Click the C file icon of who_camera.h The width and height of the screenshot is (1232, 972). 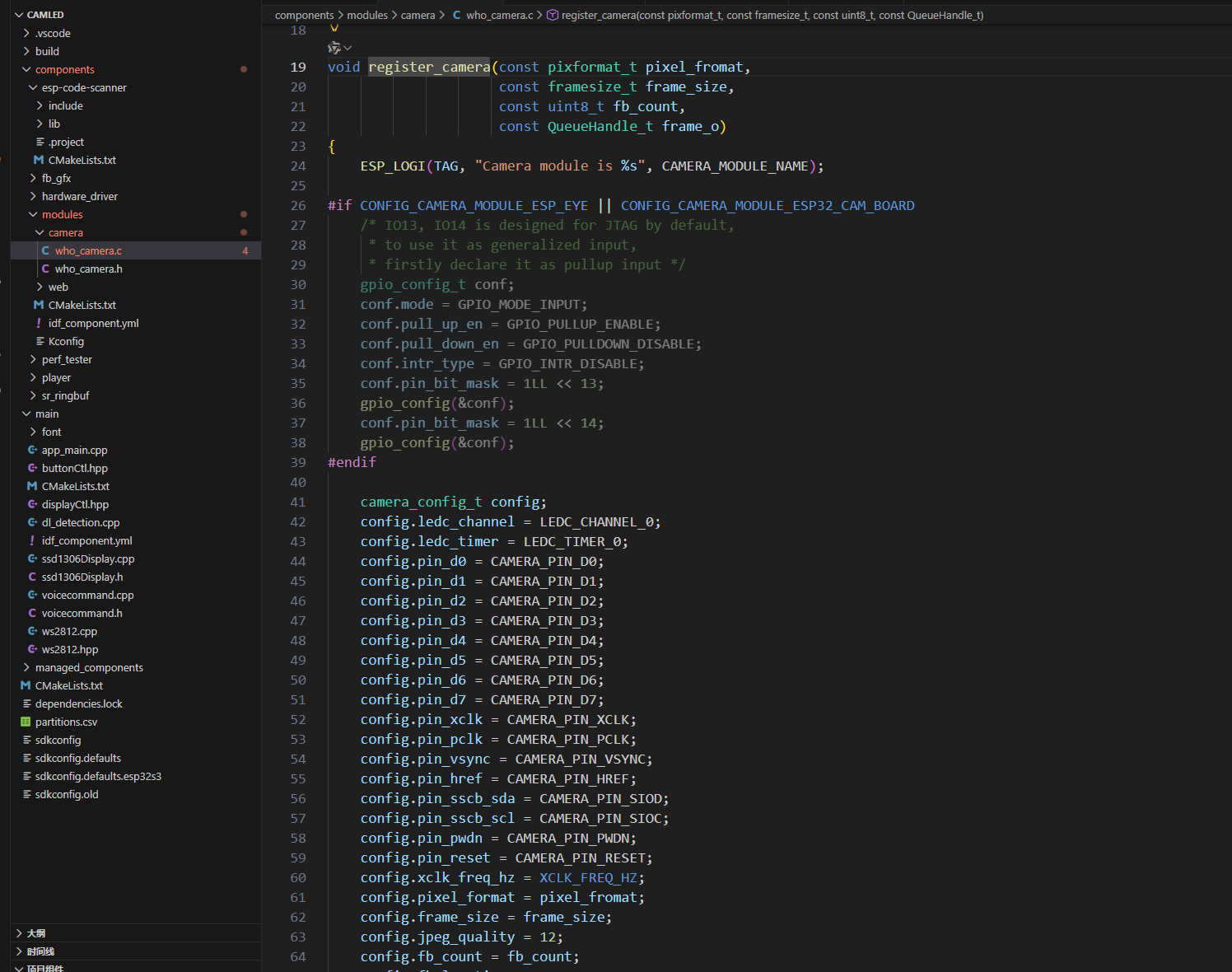(x=45, y=269)
